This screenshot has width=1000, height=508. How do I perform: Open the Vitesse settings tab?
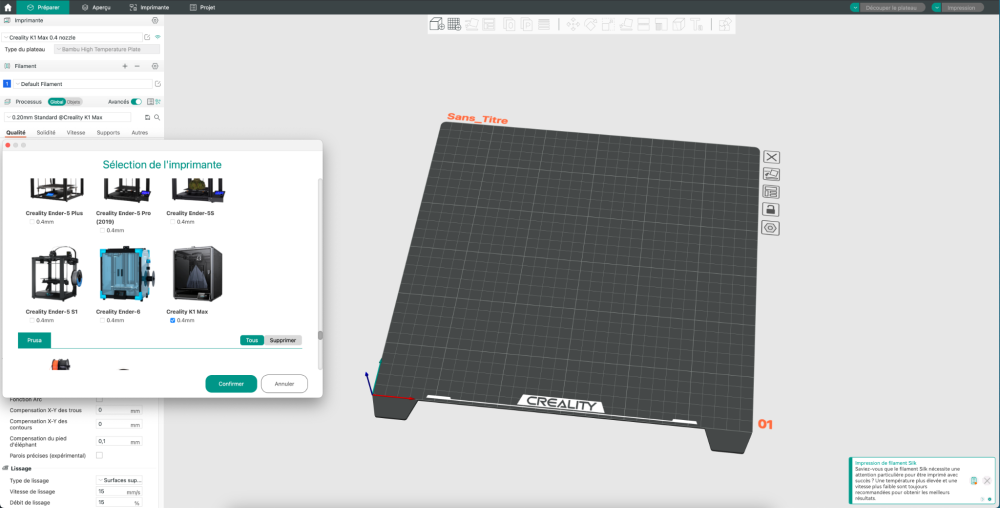[x=75, y=132]
